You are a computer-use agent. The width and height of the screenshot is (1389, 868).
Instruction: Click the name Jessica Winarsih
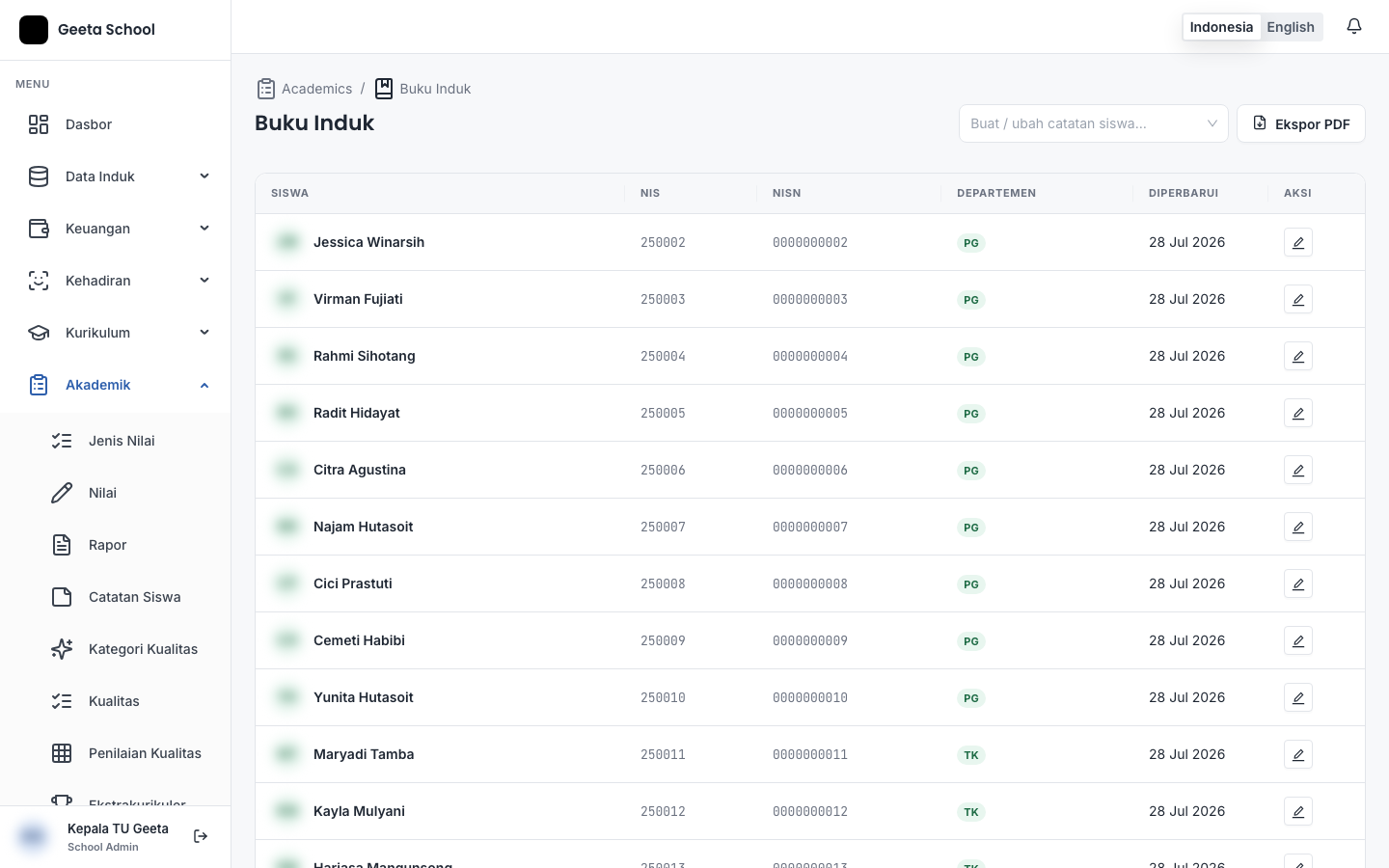click(x=368, y=242)
